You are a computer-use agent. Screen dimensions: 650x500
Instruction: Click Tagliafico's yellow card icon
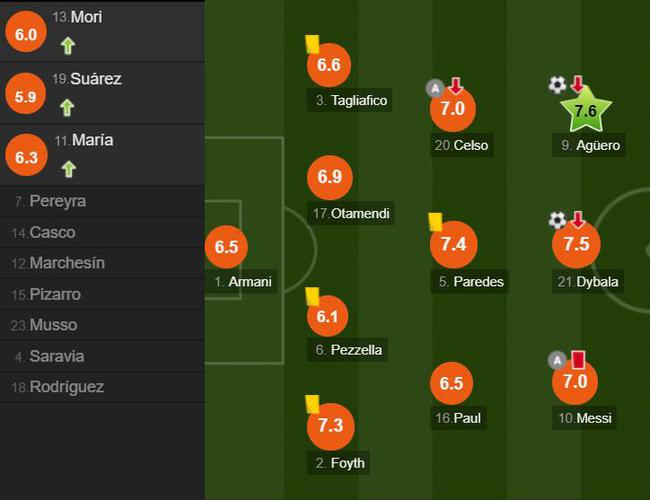click(311, 44)
